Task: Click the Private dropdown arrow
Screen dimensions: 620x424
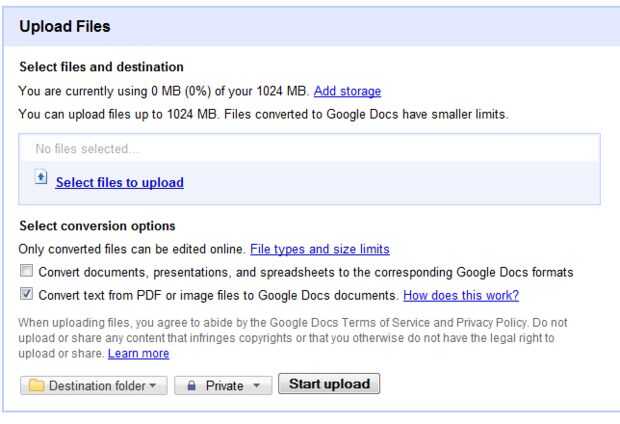Action: 256,386
